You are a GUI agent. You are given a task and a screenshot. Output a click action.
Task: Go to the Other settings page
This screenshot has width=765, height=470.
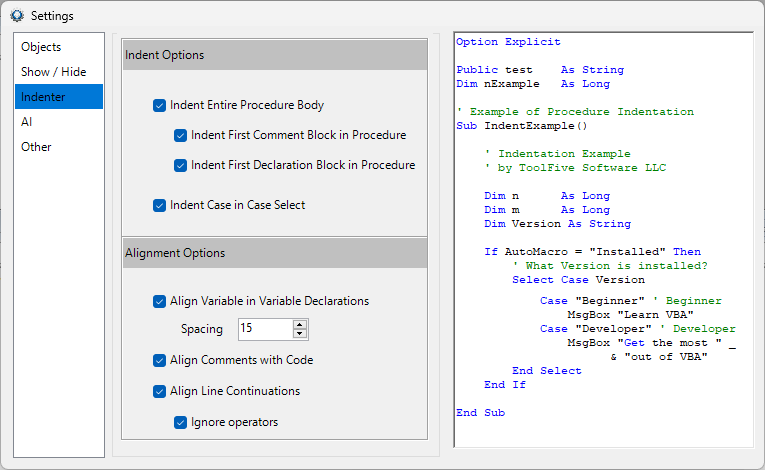click(59, 146)
